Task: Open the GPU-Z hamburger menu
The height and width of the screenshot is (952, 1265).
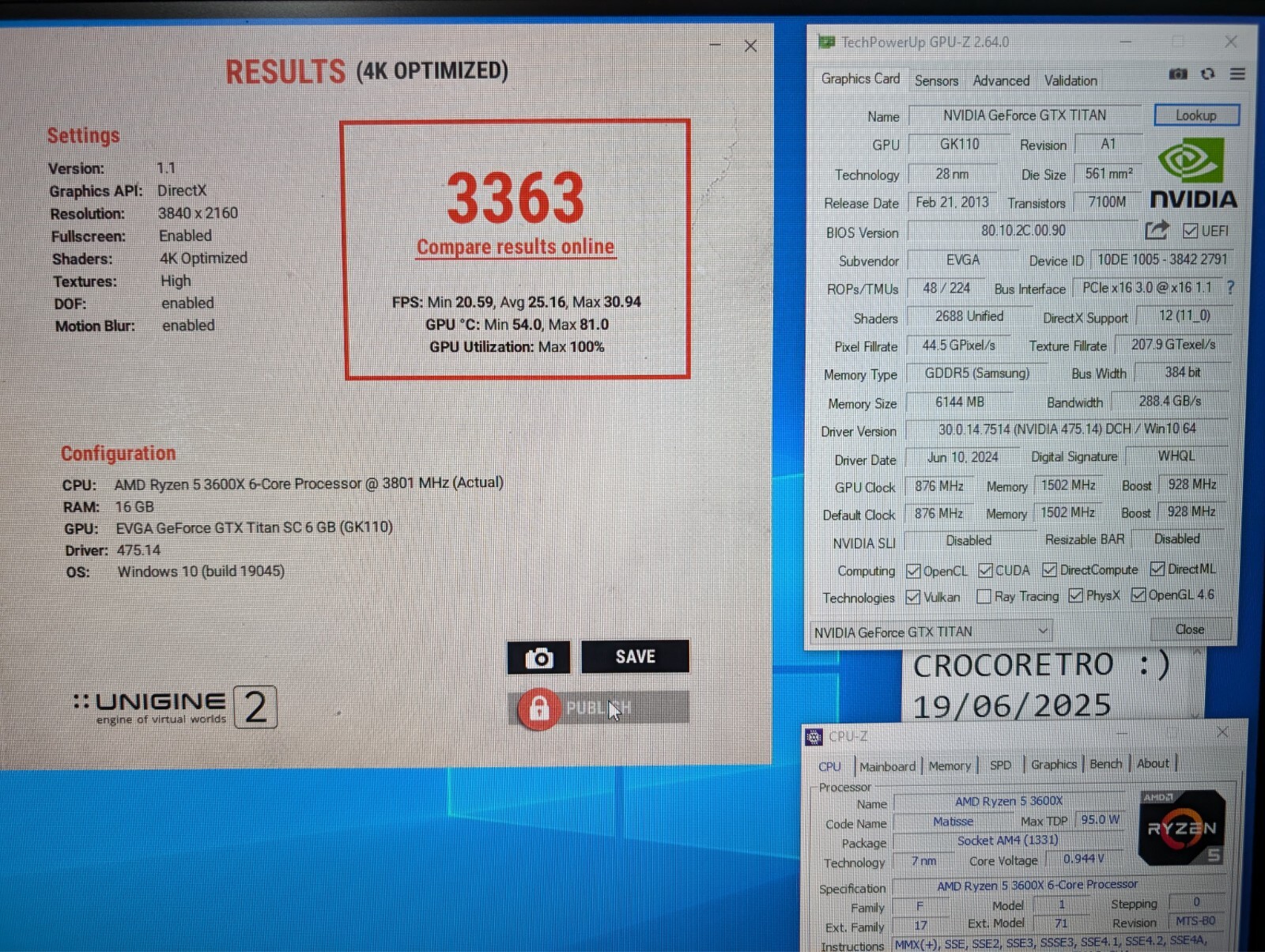Action: [1237, 74]
